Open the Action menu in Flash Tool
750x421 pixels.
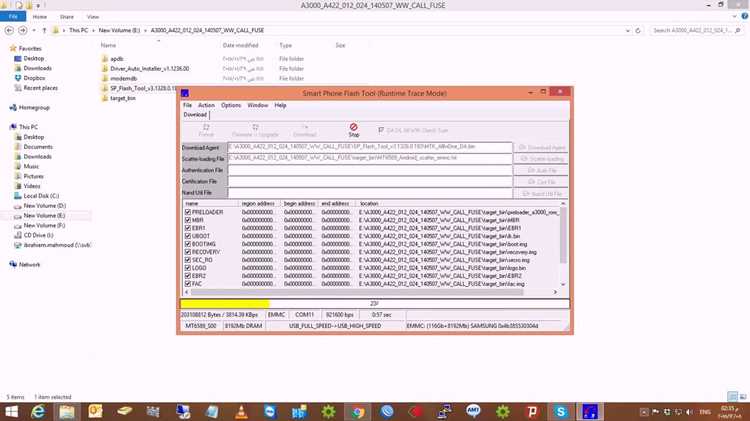(206, 105)
